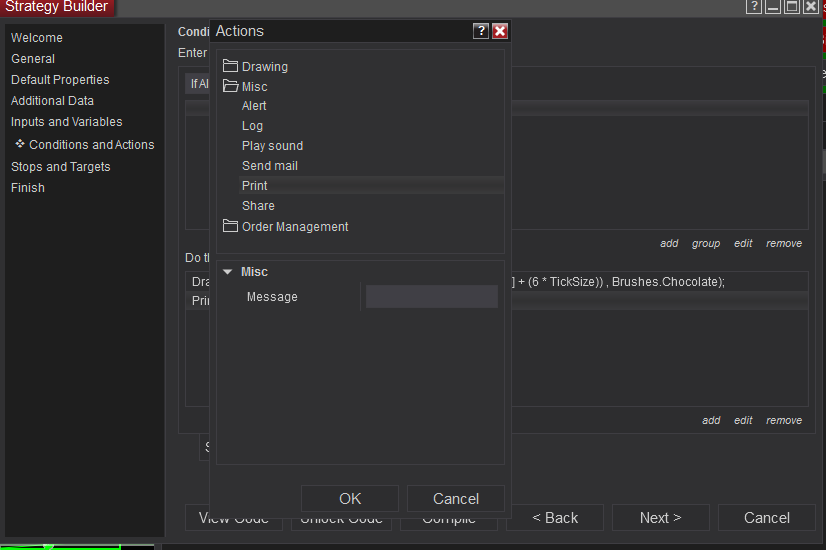Click the Actions dialog help icon
Screen dimensions: 826x550
point(481,31)
